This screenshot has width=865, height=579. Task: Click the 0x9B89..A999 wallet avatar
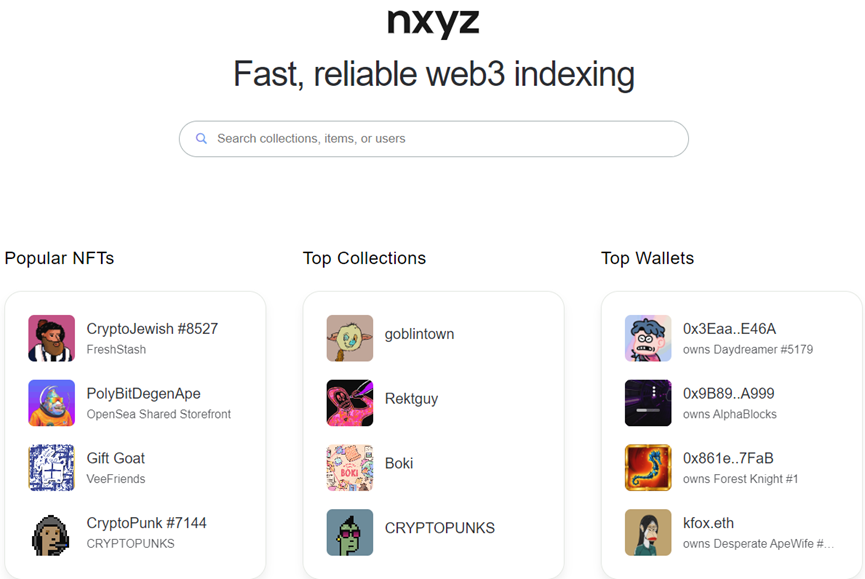click(648, 403)
